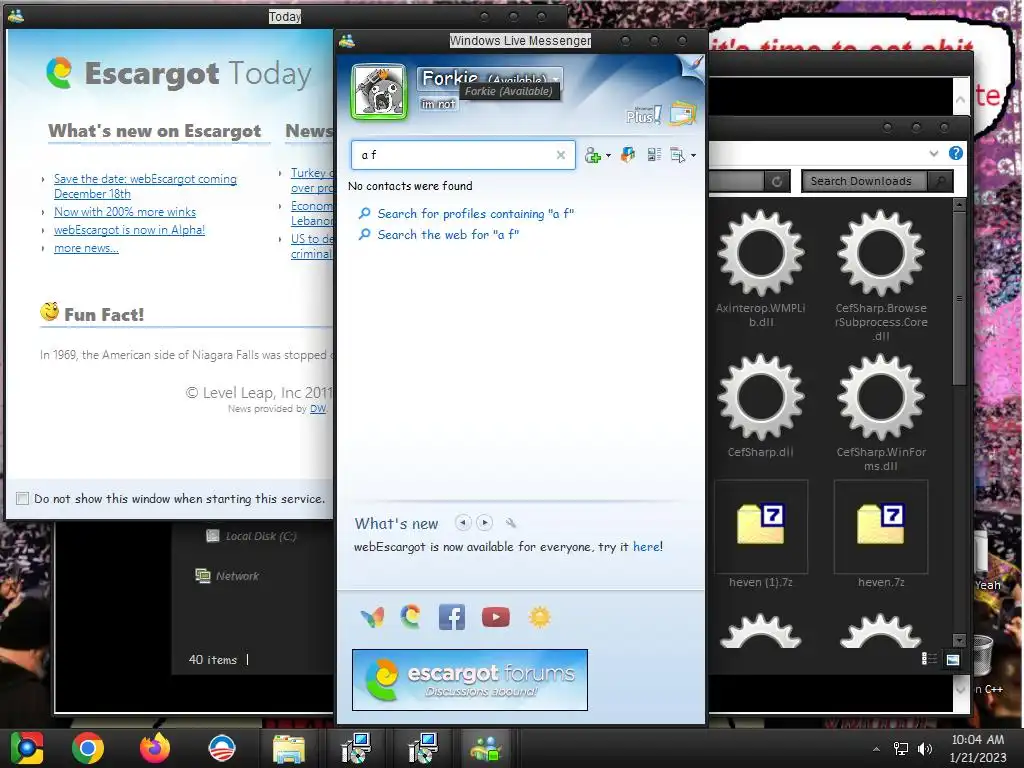Show hidden tray icons arrow
The width and height of the screenshot is (1024, 768).
(x=876, y=748)
